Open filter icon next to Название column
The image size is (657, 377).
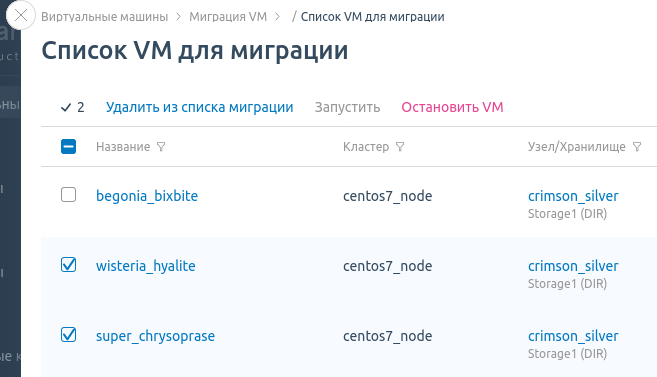(161, 147)
